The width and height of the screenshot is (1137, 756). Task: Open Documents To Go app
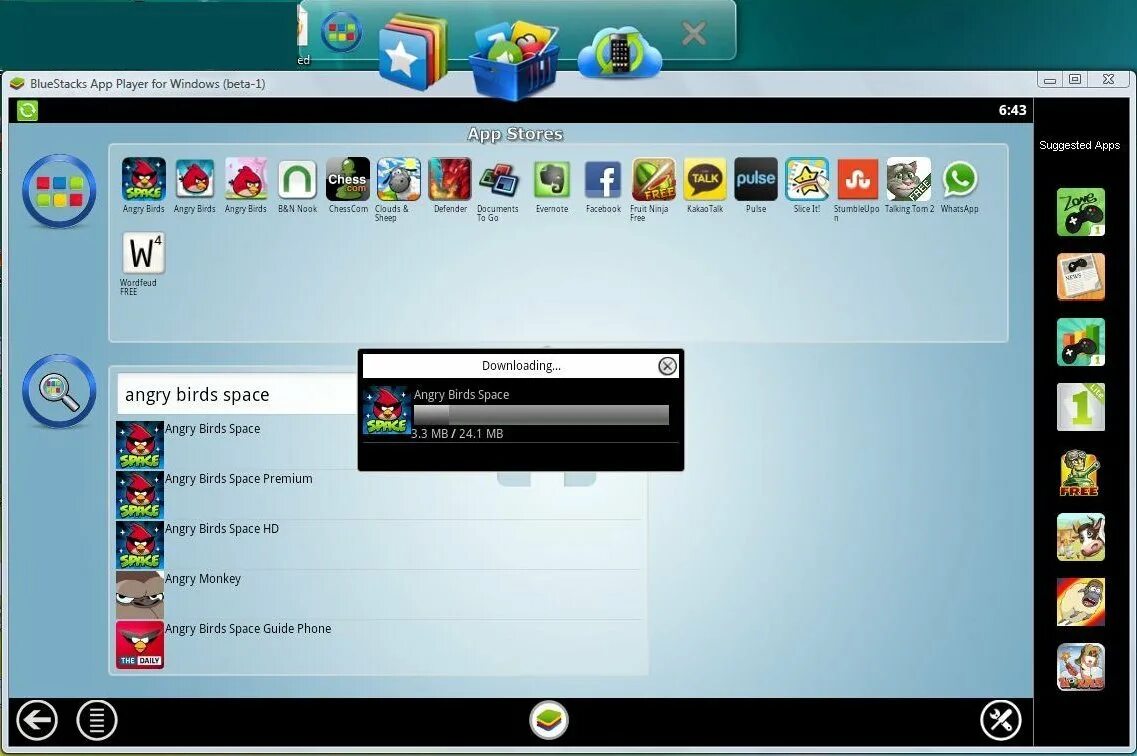point(500,179)
